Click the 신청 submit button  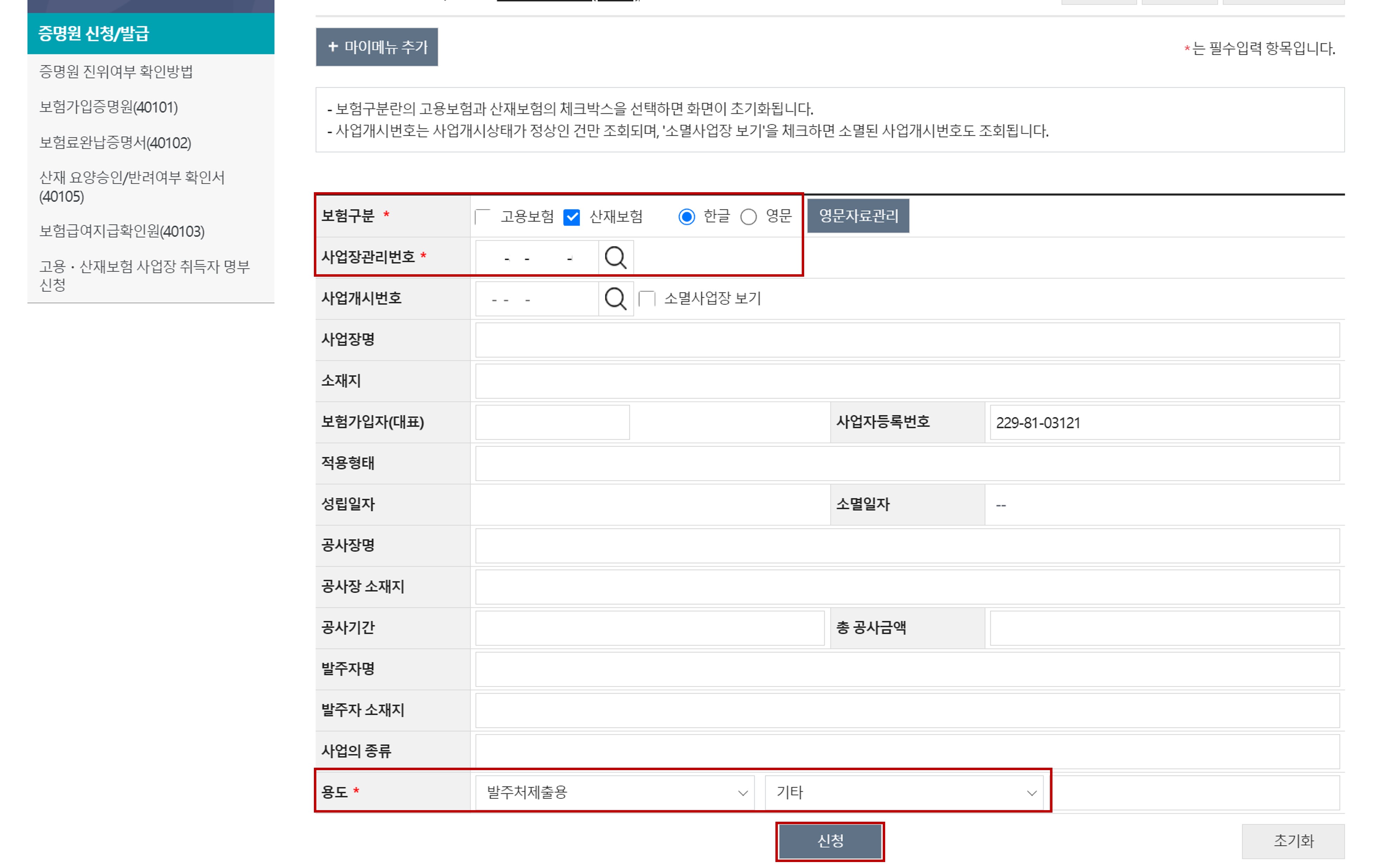pos(829,841)
